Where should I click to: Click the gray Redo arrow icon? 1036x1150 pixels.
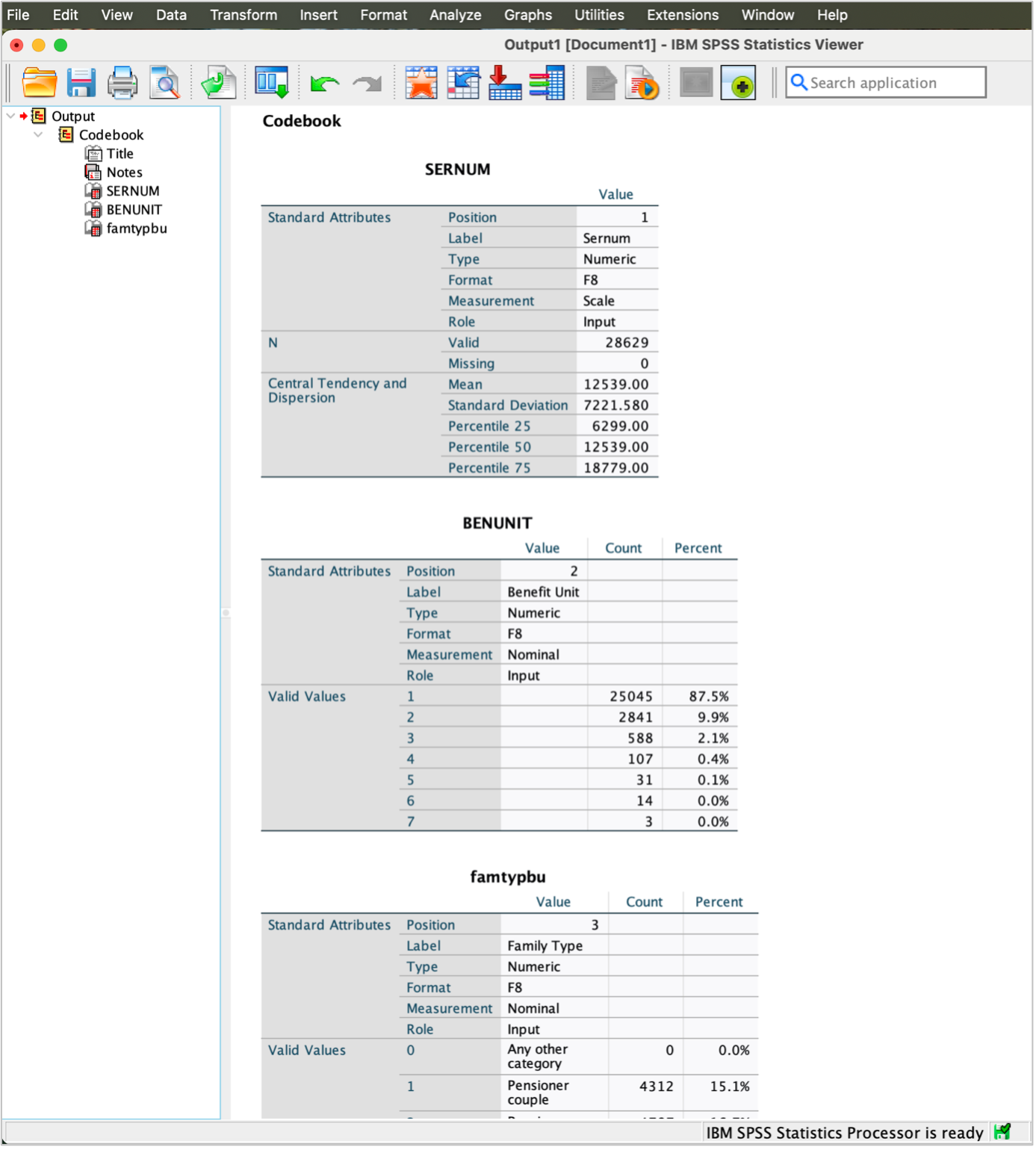pyautogui.click(x=367, y=84)
